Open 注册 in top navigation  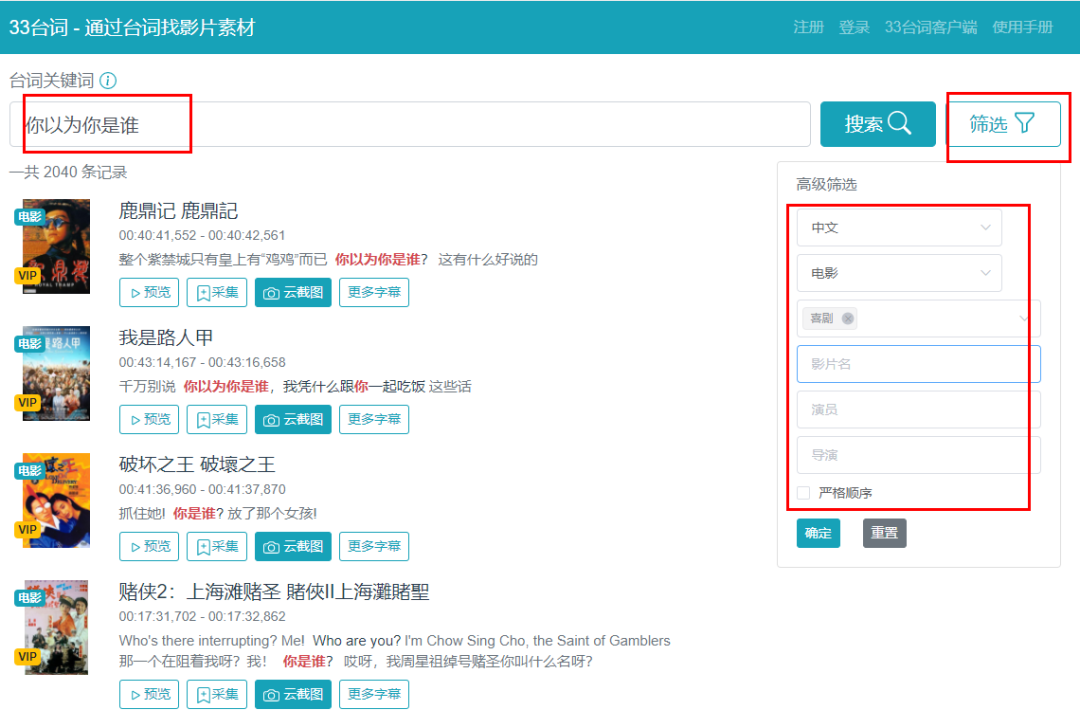(x=808, y=27)
